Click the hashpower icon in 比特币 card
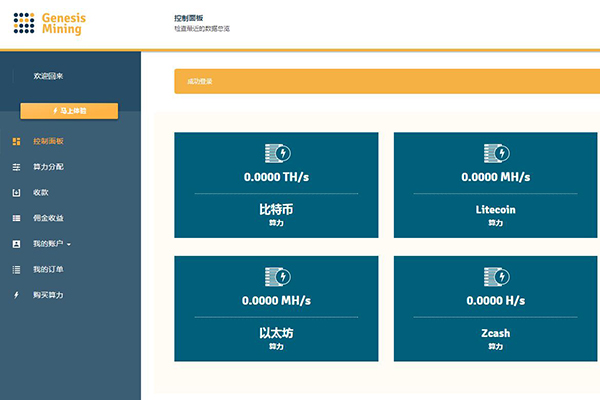 point(278,153)
